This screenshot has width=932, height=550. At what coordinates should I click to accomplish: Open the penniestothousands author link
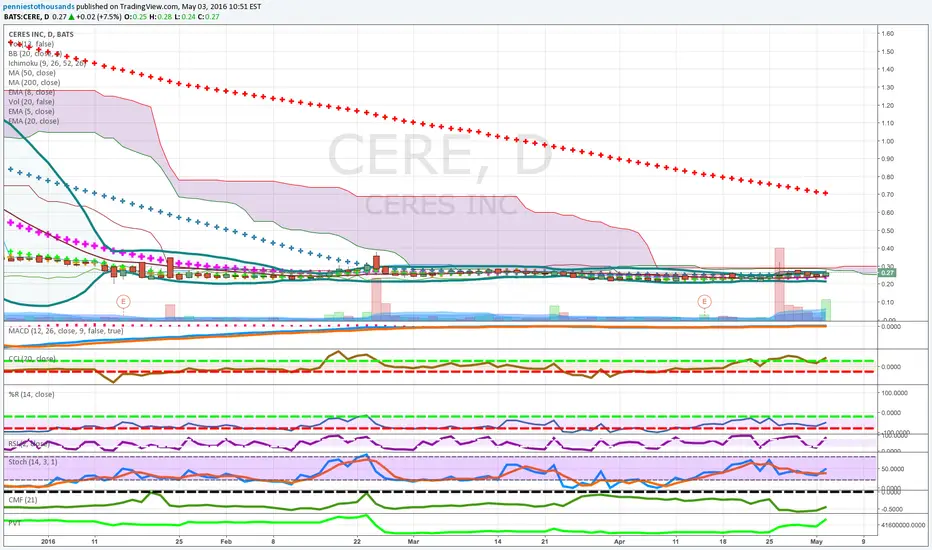(39, 7)
